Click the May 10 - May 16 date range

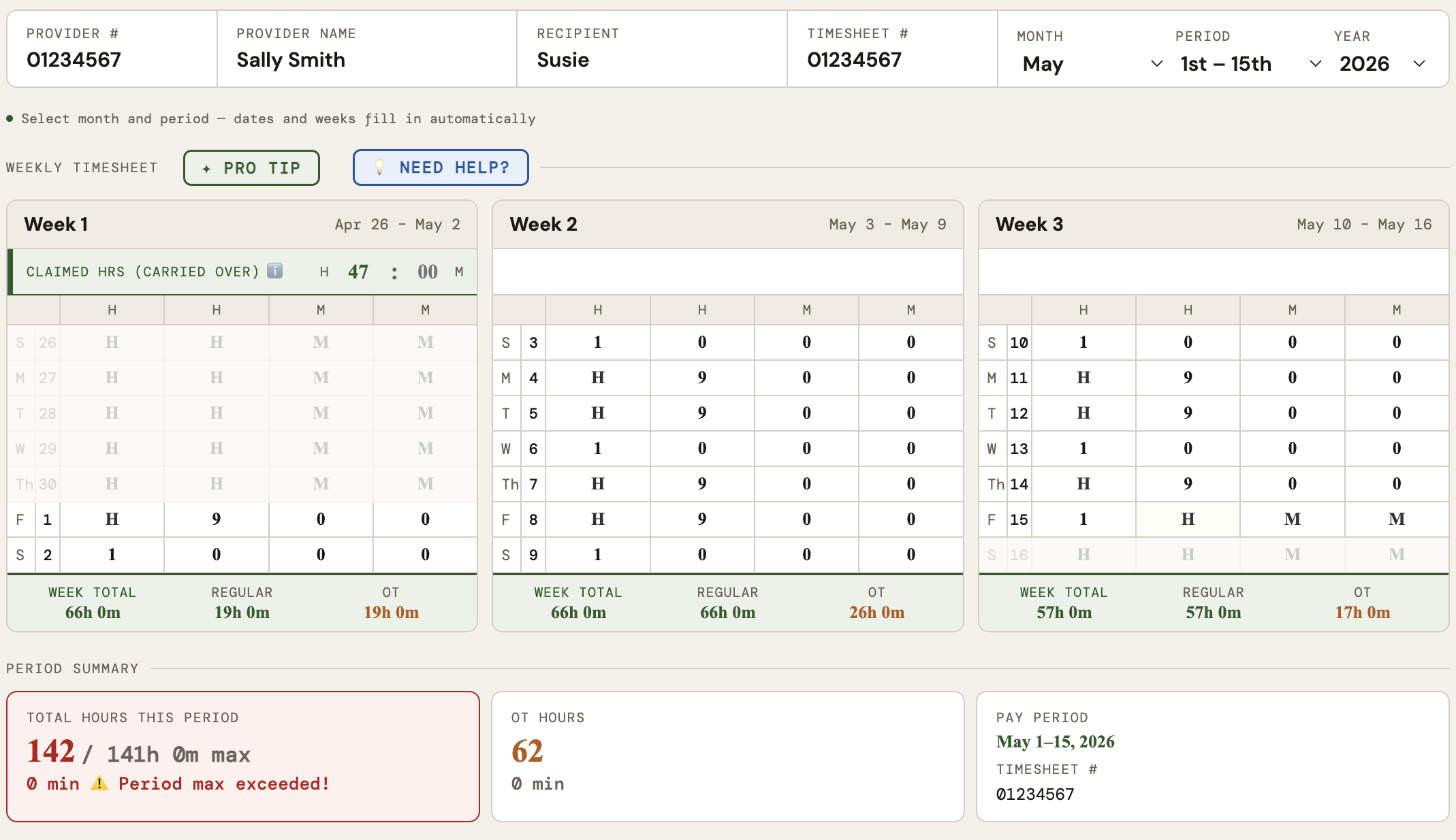1364,225
